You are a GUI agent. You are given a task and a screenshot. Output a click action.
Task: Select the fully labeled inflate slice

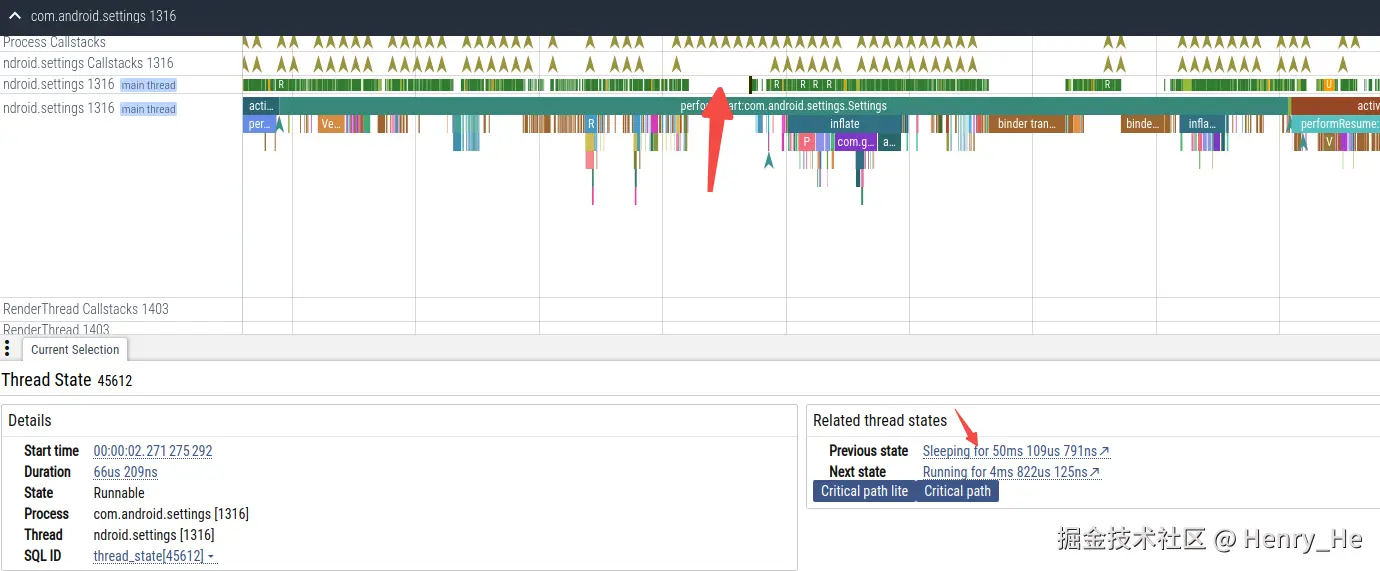coord(845,124)
